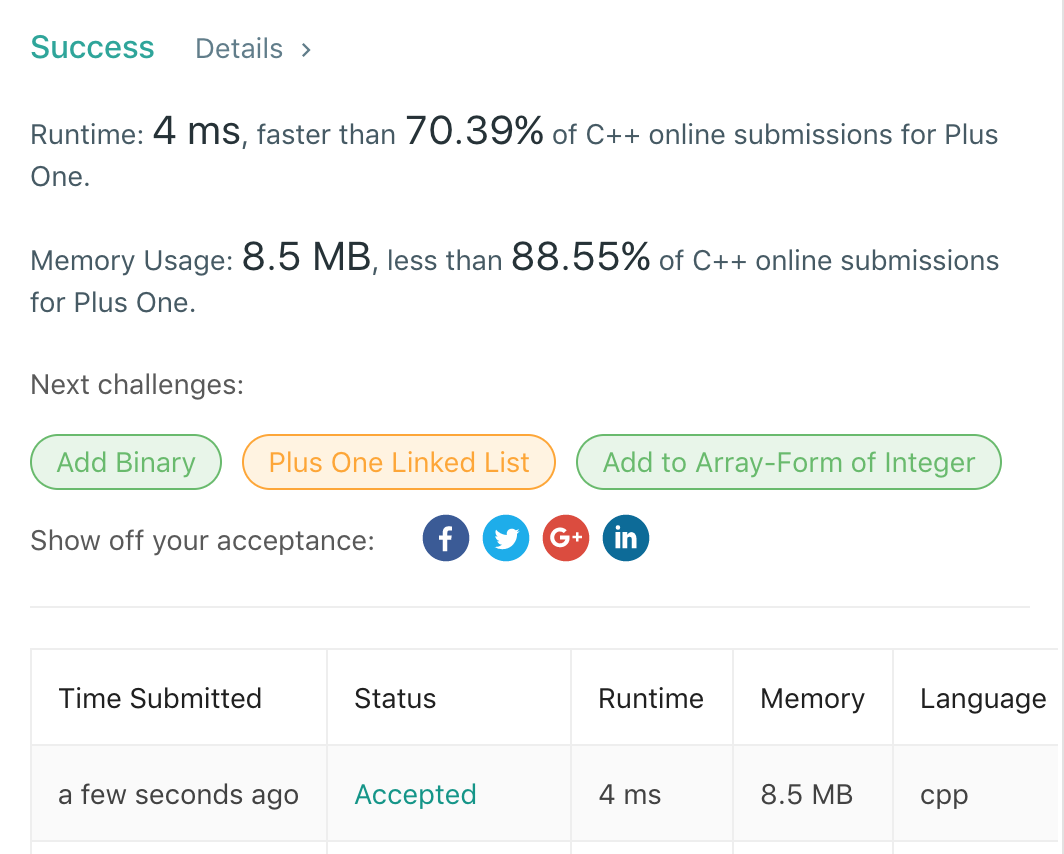Select the 'a few seconds ago' cell
Screen dimensions: 1064x854
(179, 795)
